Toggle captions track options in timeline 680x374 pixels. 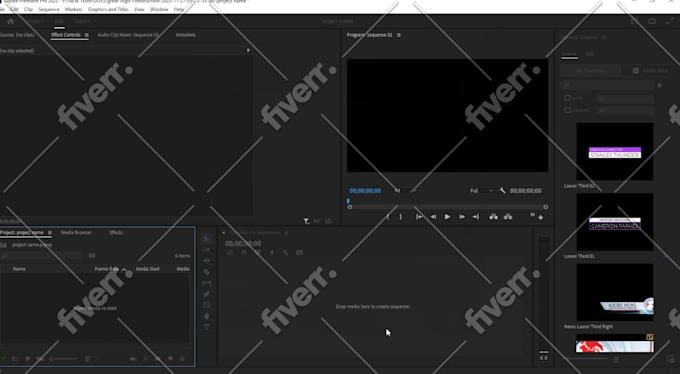(x=299, y=253)
